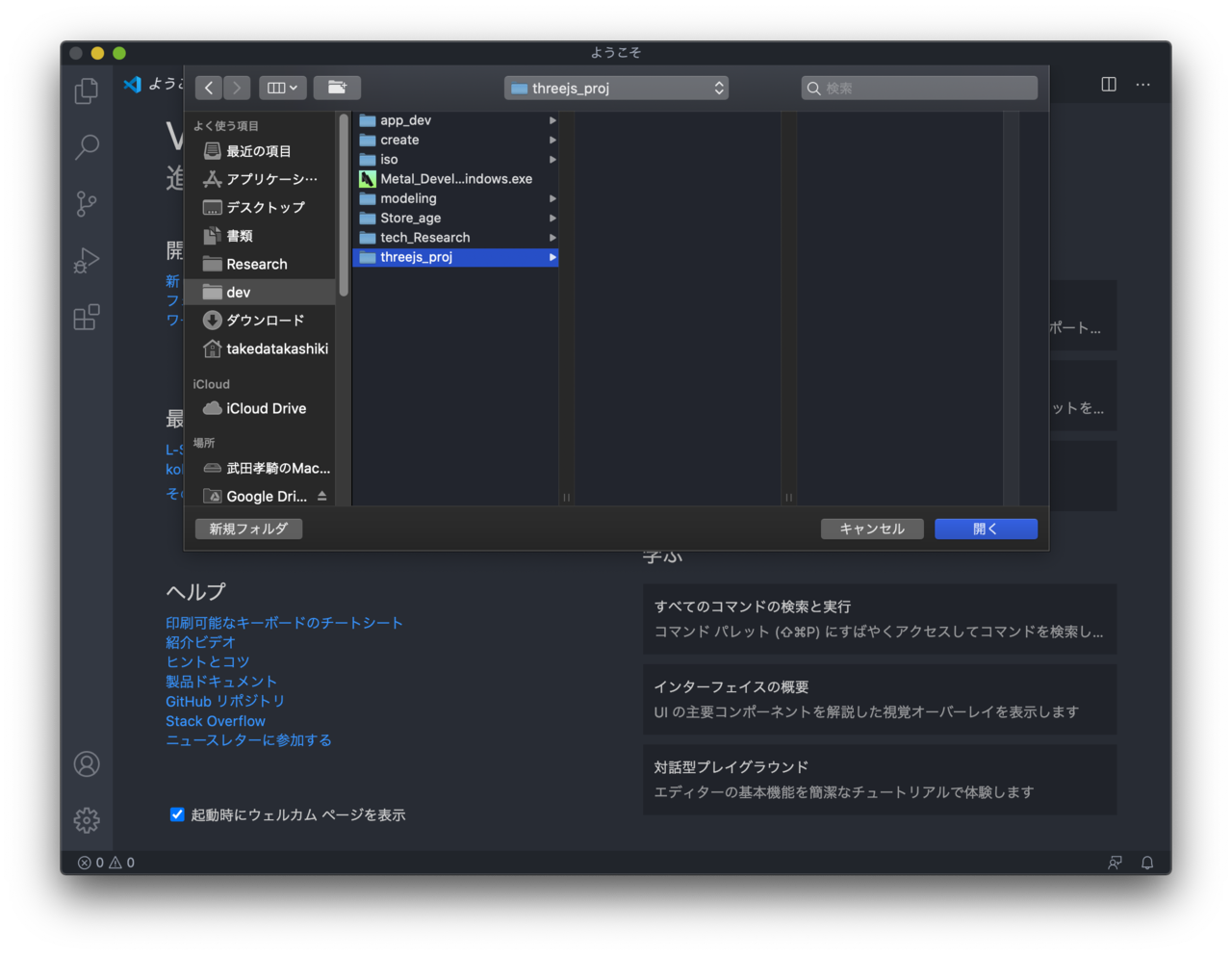Open the Source Control view
The image size is (1232, 955).
click(x=87, y=203)
